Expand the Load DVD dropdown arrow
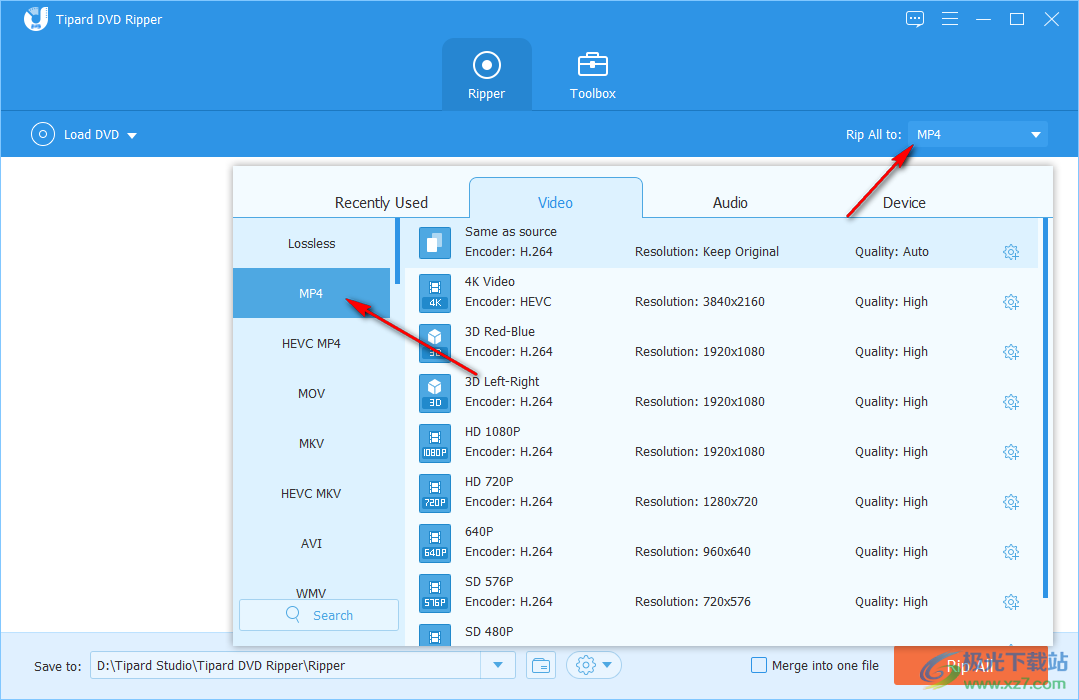 (132, 136)
